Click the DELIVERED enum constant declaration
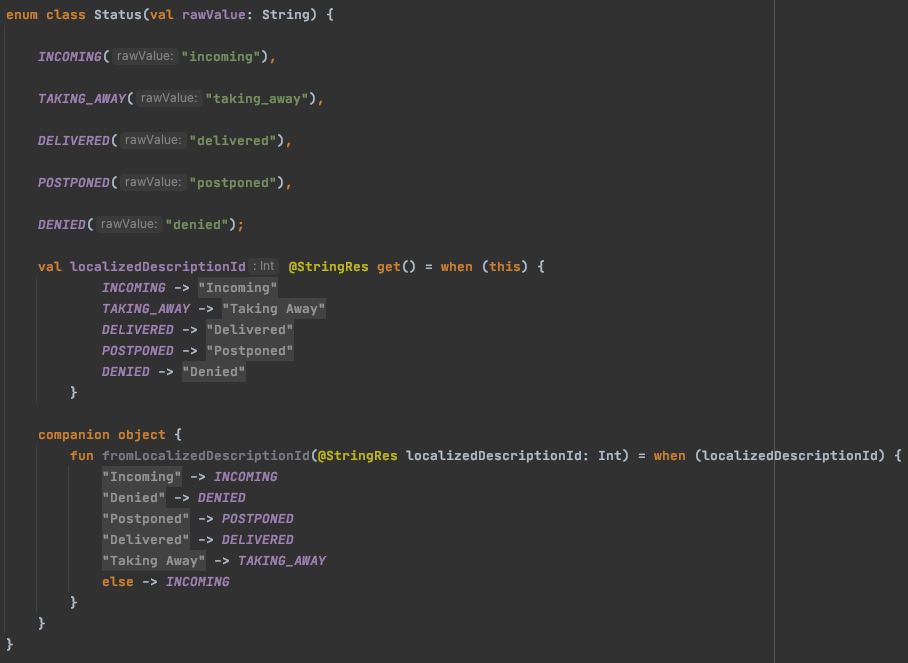The width and height of the screenshot is (908, 663). [x=74, y=141]
